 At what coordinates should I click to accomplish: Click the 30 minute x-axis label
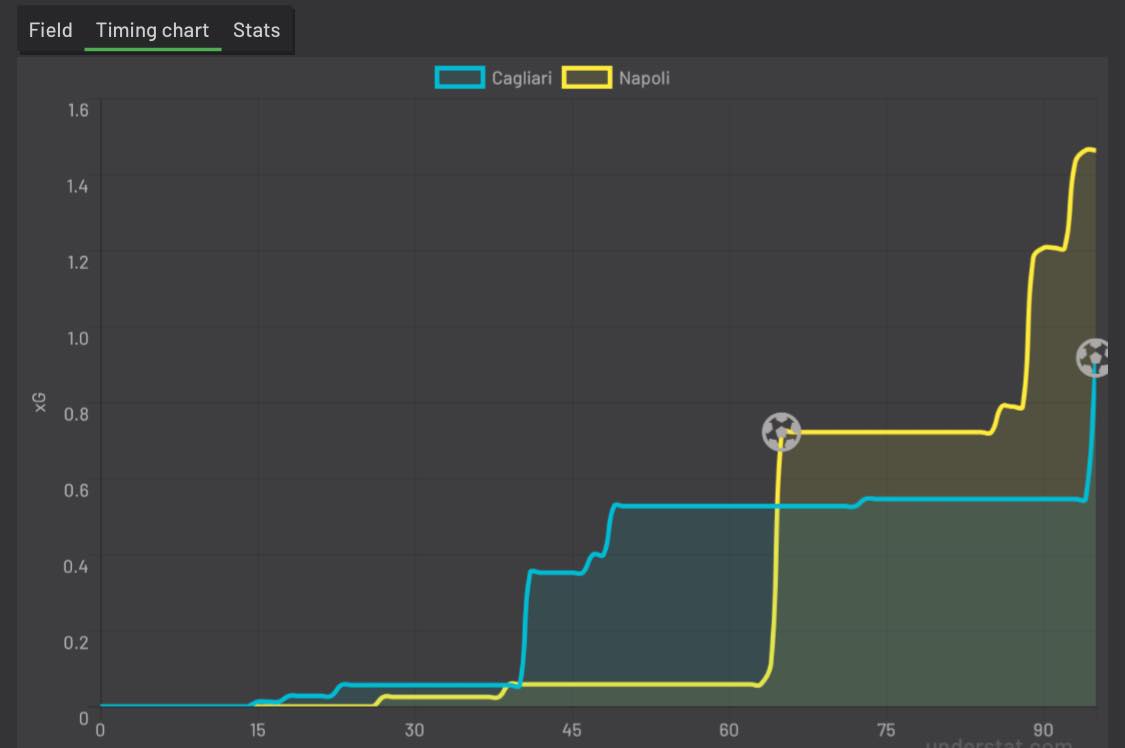pos(414,730)
